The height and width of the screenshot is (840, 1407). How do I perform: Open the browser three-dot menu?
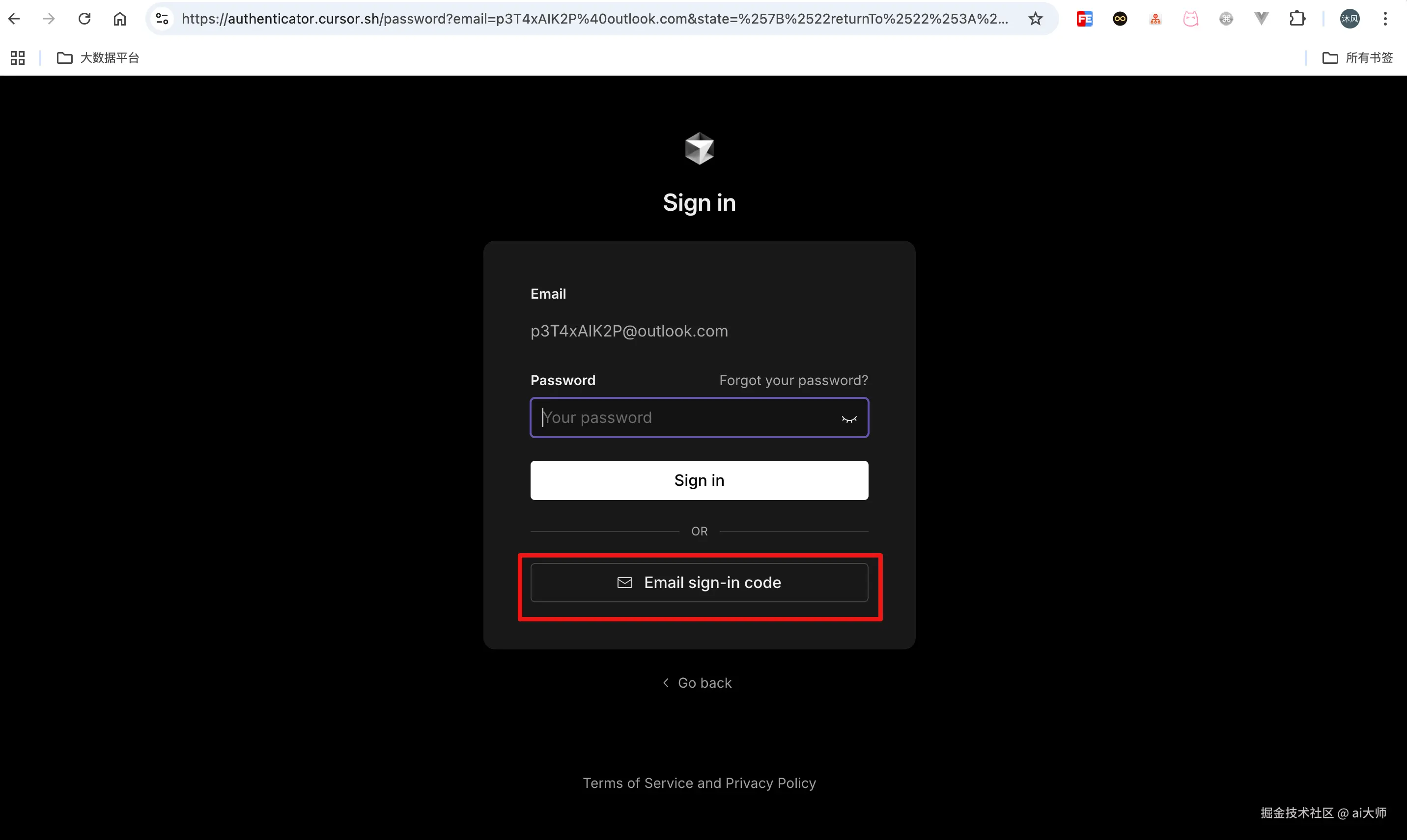(1385, 19)
